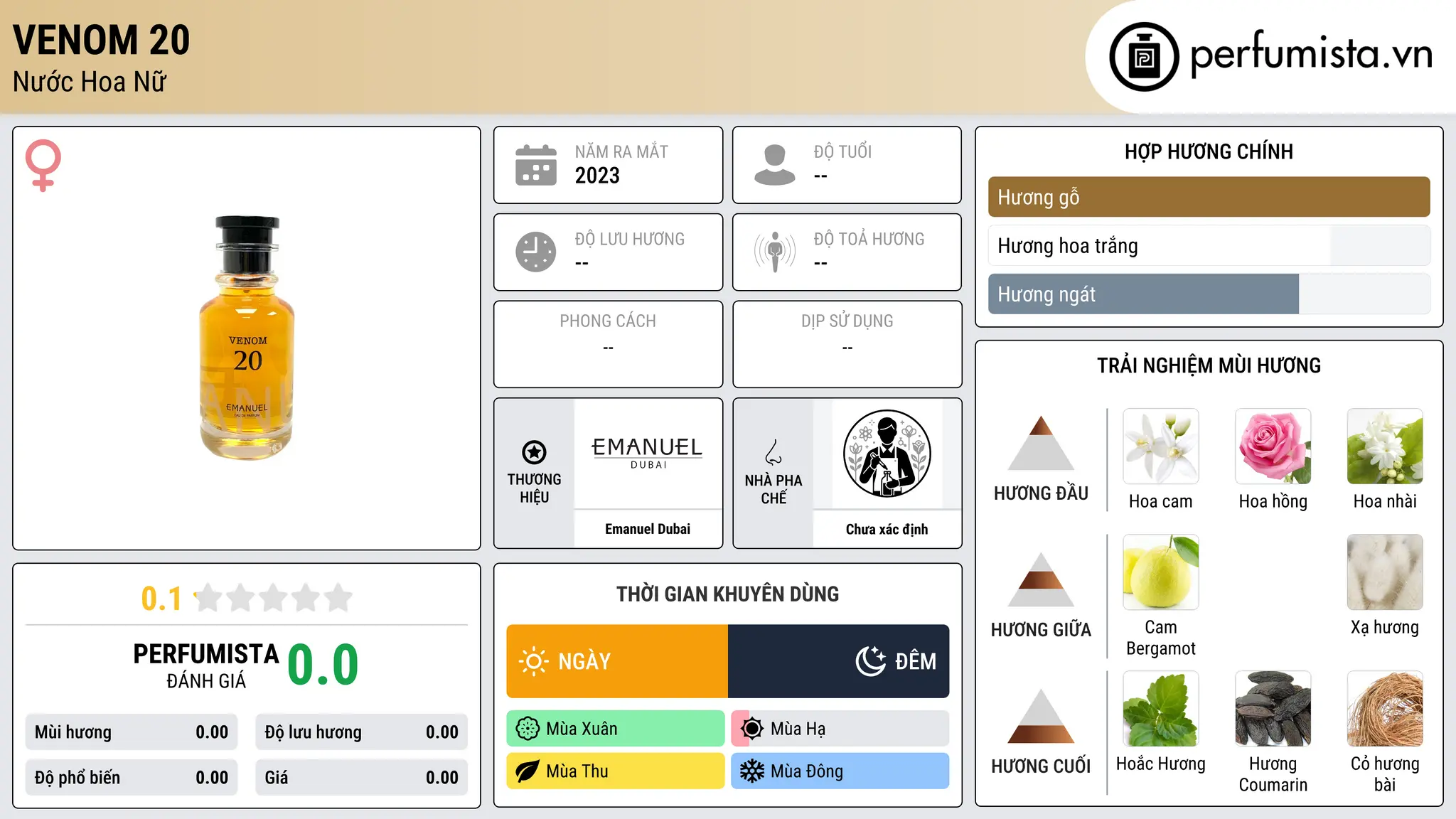Click the Chưa xác định perfumer label
The image size is (1456, 819).
click(x=887, y=529)
